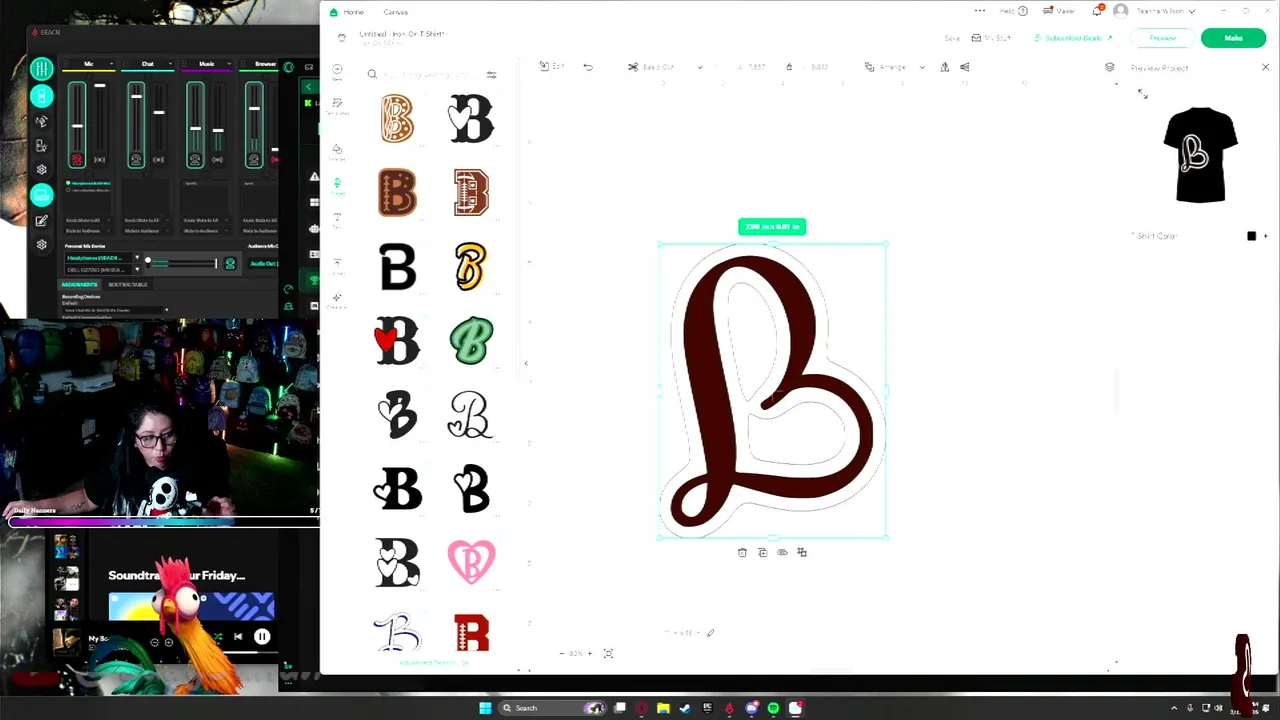Click the personal mix volume slider in BEACN
Image resolution: width=1280 pixels, height=720 pixels.
tap(181, 263)
